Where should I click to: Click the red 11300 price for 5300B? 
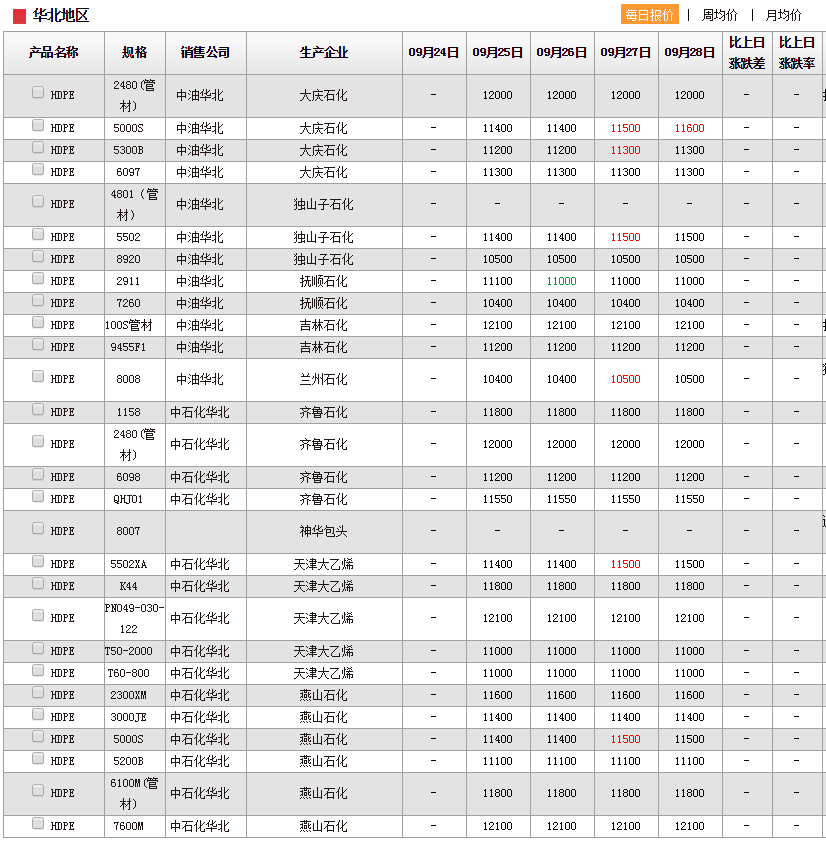[625, 150]
